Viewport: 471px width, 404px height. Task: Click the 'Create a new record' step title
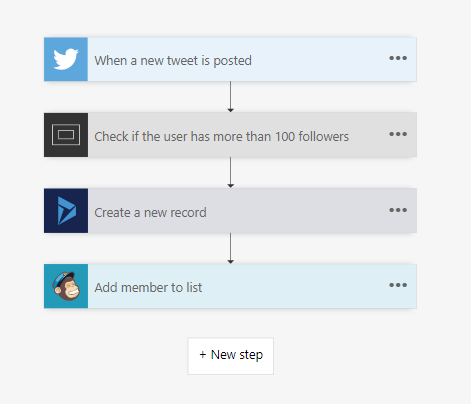click(x=150, y=213)
